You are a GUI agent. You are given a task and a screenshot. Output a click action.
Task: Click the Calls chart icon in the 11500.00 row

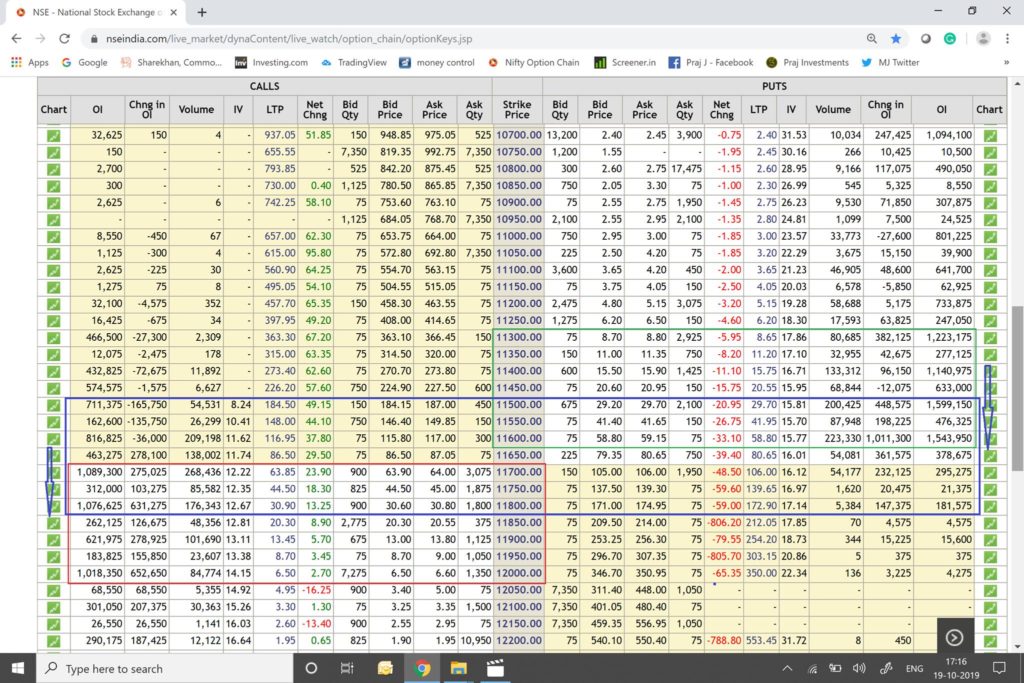[x=53, y=405]
